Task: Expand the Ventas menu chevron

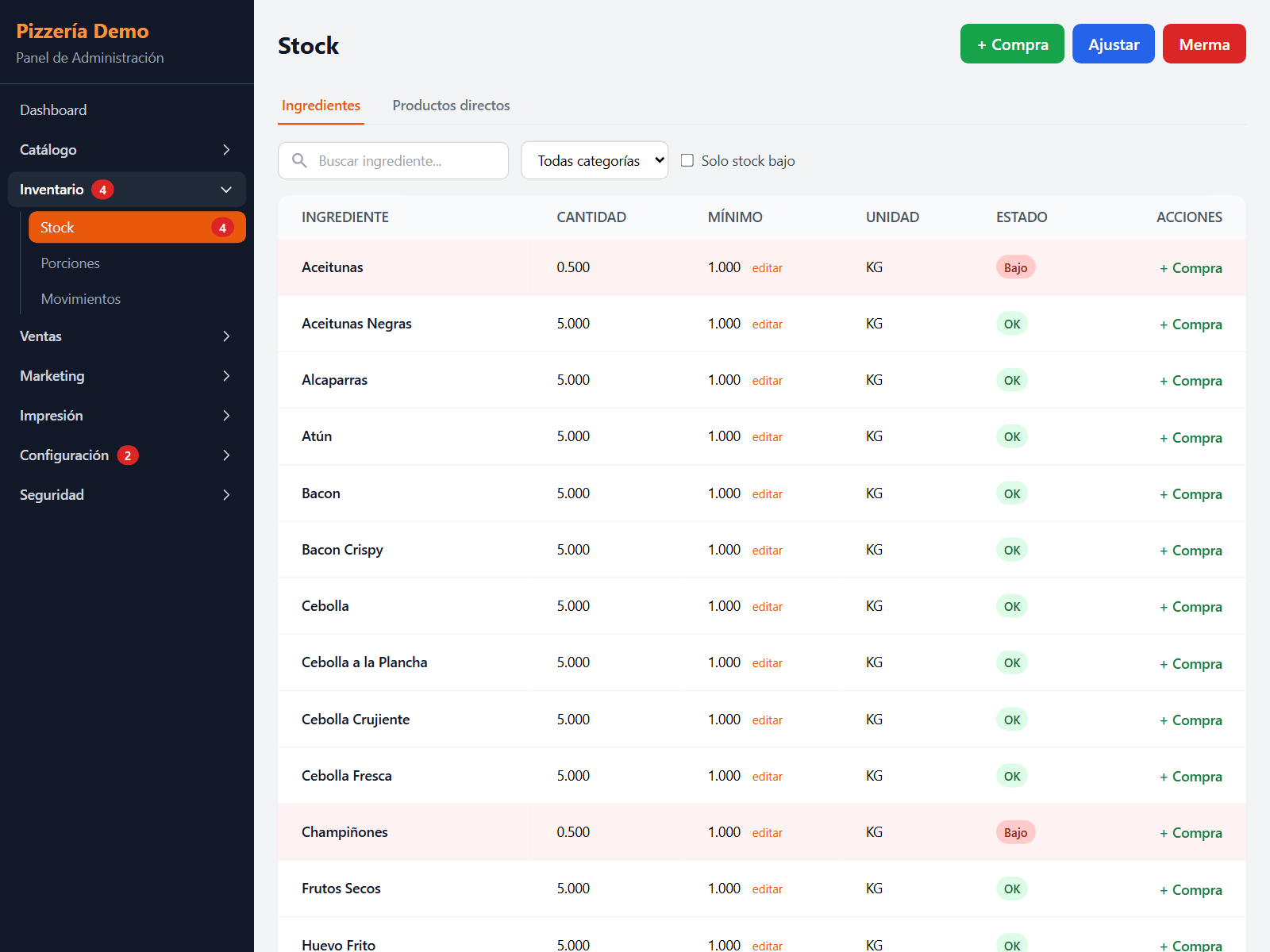Action: point(226,336)
